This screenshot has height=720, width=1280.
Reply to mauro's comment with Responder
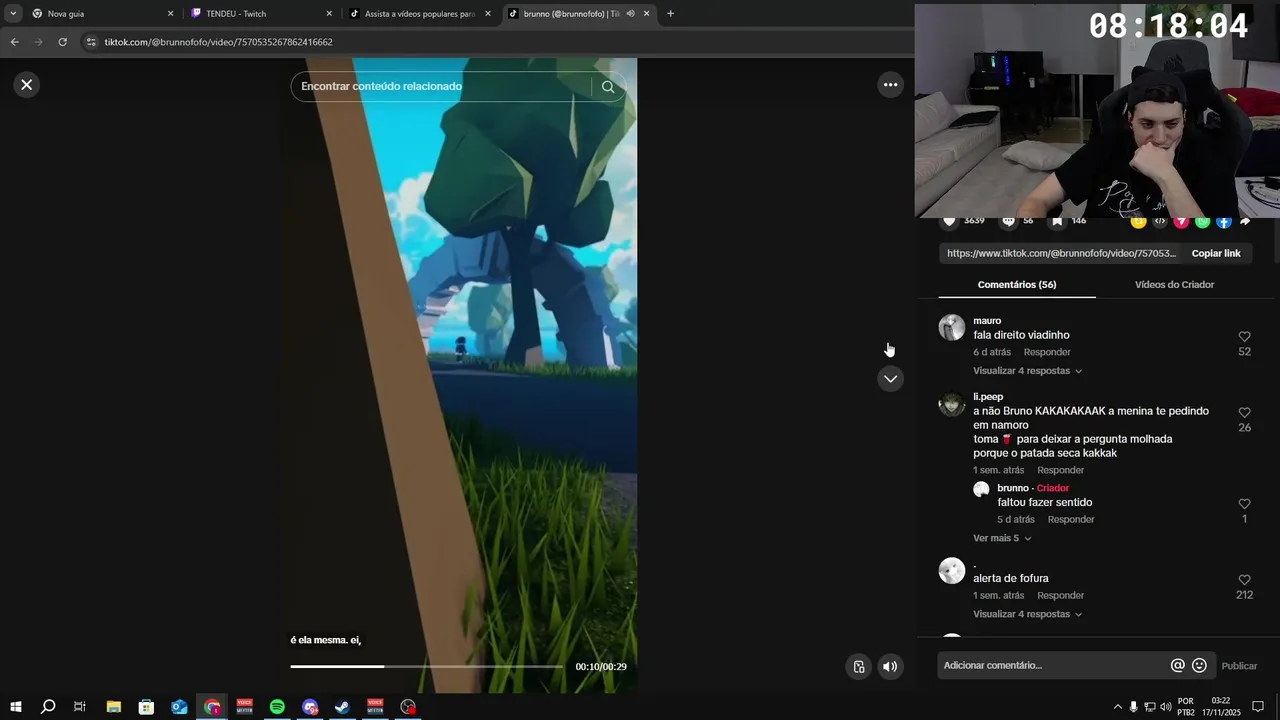pos(1047,352)
